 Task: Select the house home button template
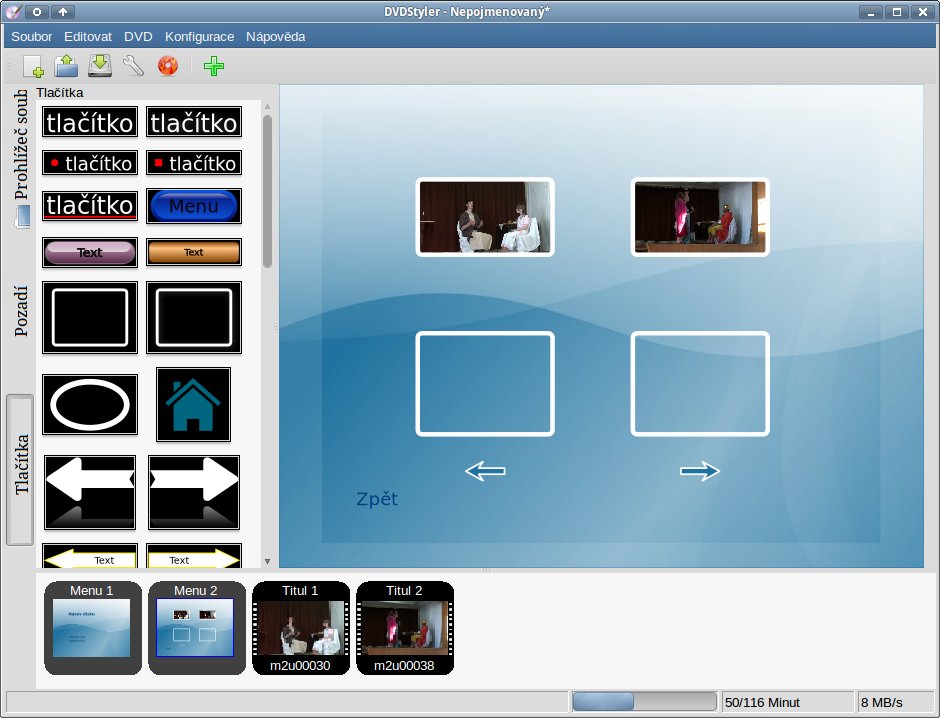[193, 404]
